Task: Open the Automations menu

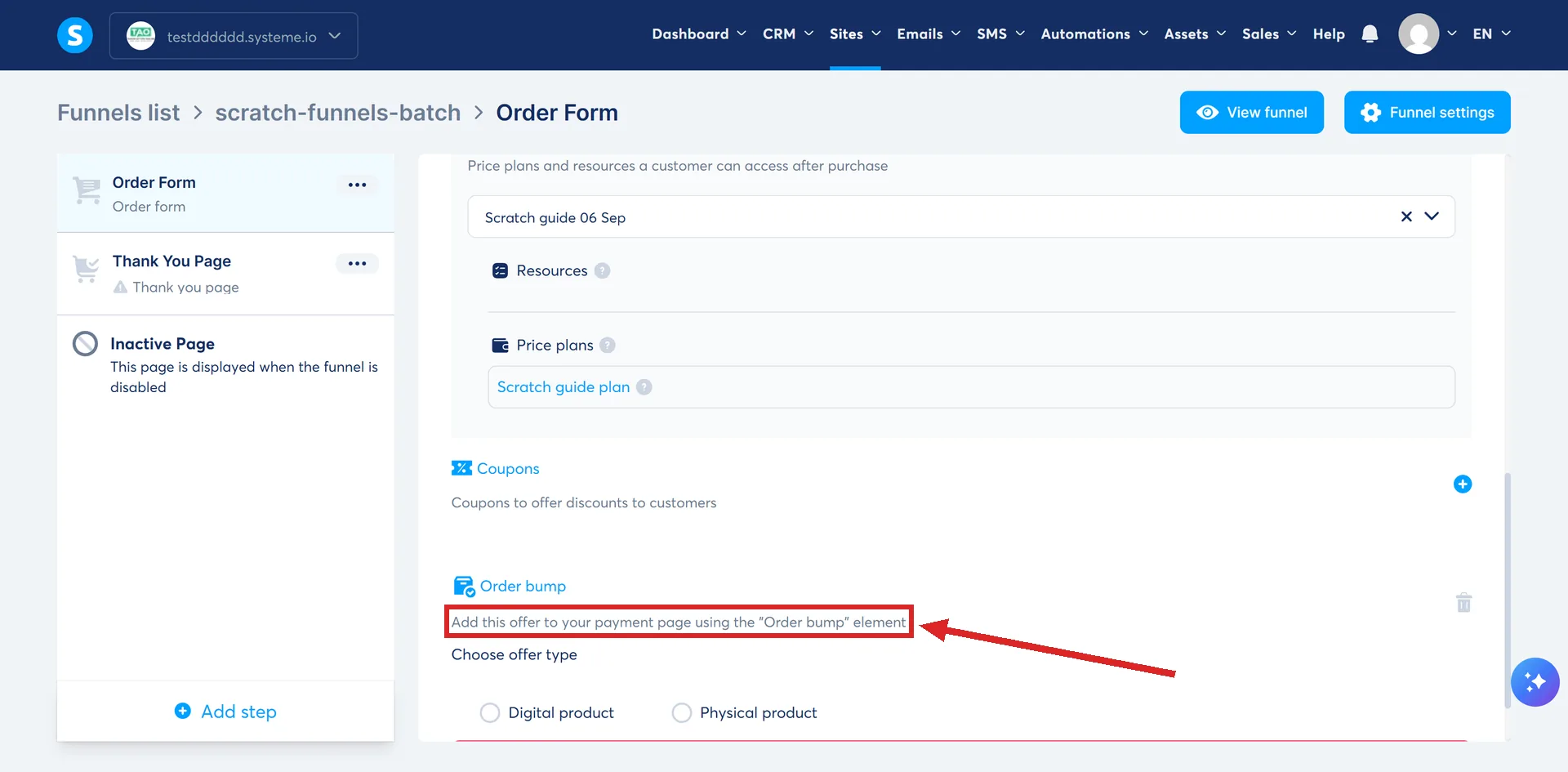Action: pyautogui.click(x=1094, y=33)
